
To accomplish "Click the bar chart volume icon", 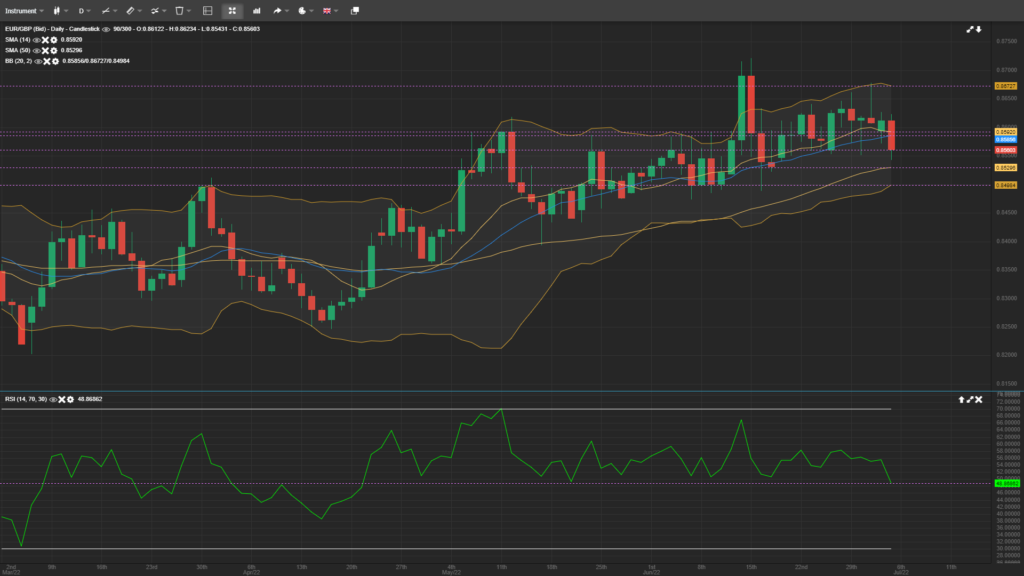I will tap(255, 10).
